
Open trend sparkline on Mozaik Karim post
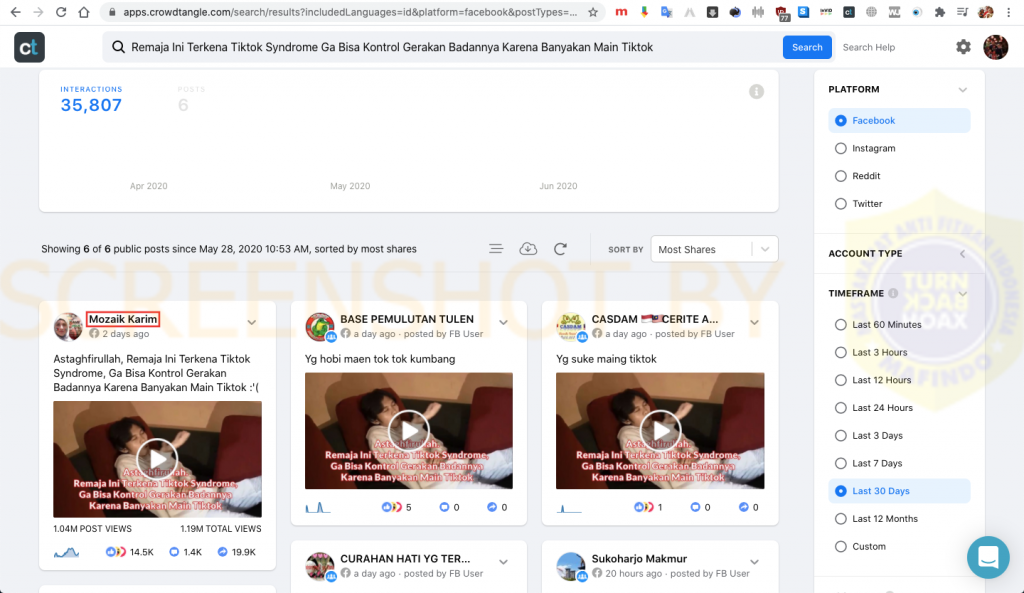click(x=66, y=553)
